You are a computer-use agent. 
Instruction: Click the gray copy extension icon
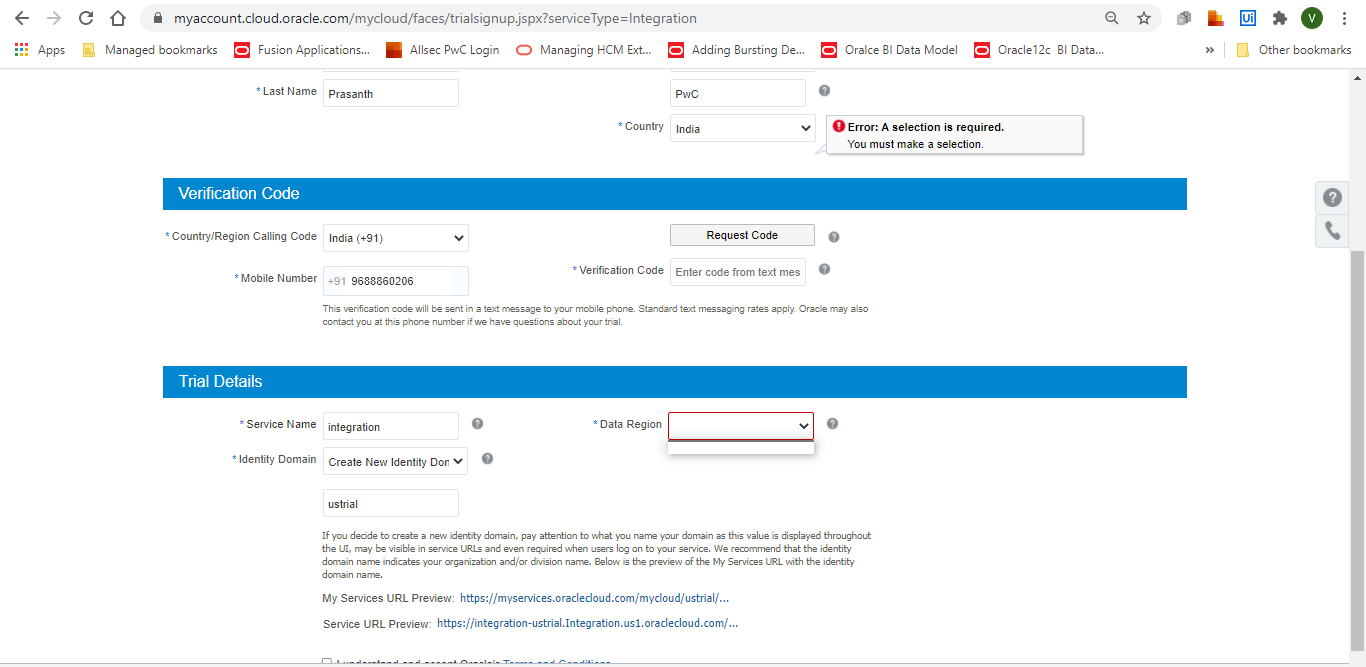1185,18
